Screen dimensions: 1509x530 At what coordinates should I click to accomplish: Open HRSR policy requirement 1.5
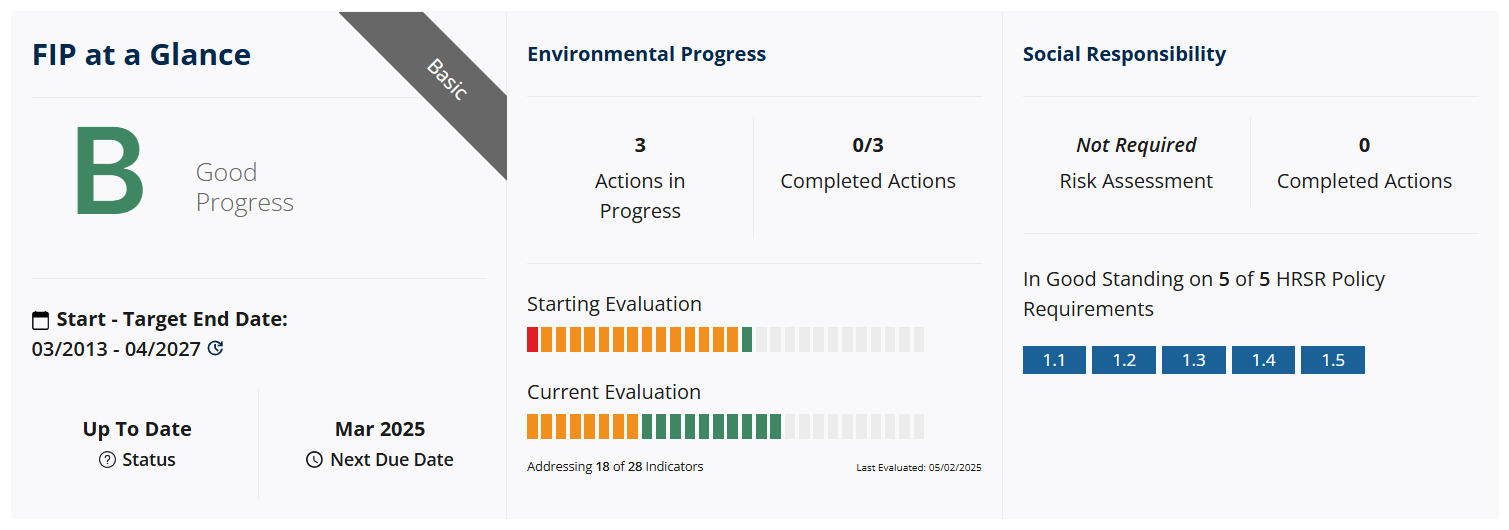click(1333, 360)
